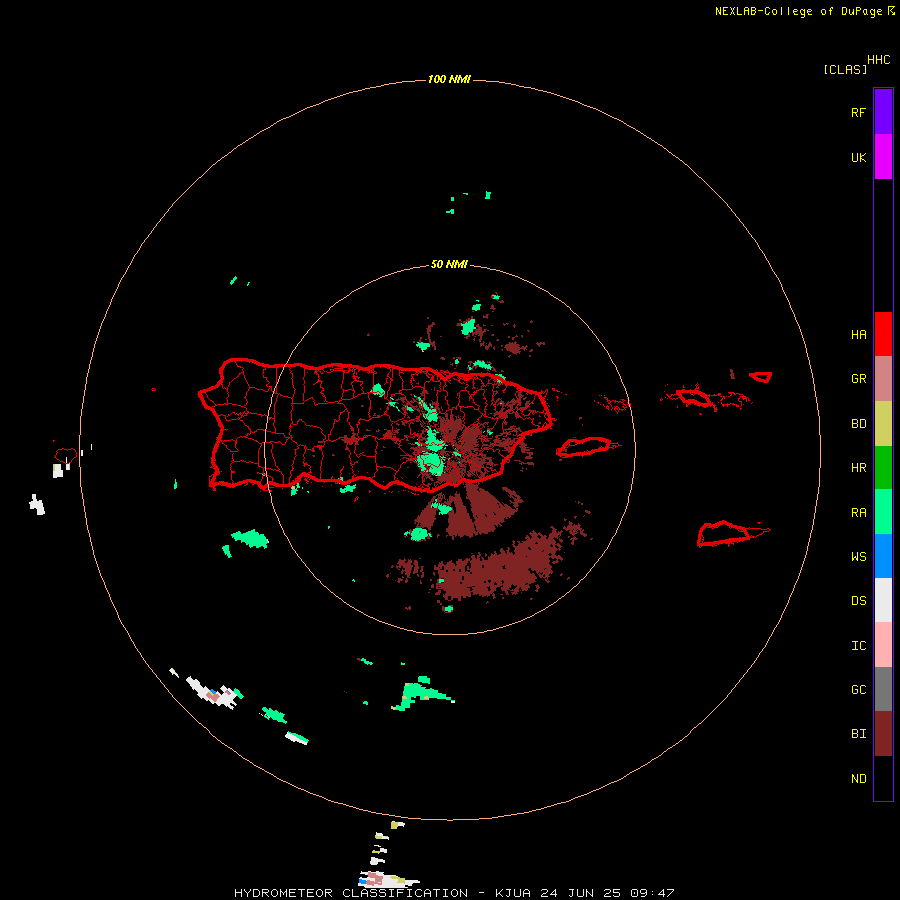The width and height of the screenshot is (900, 900).
Task: Click the 'ND' legend label
Action: click(858, 779)
